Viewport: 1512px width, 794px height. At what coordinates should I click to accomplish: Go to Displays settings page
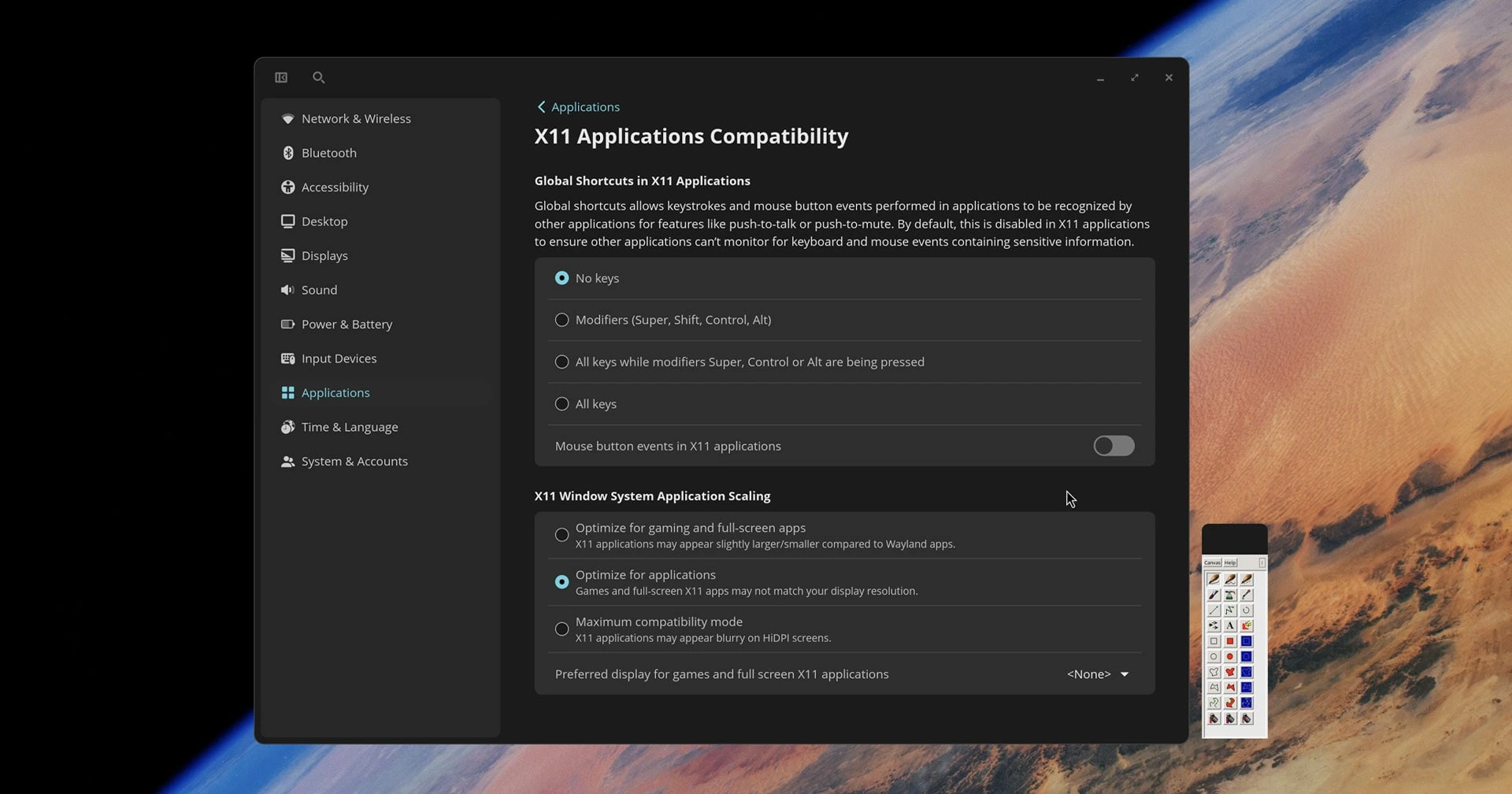pyautogui.click(x=380, y=255)
